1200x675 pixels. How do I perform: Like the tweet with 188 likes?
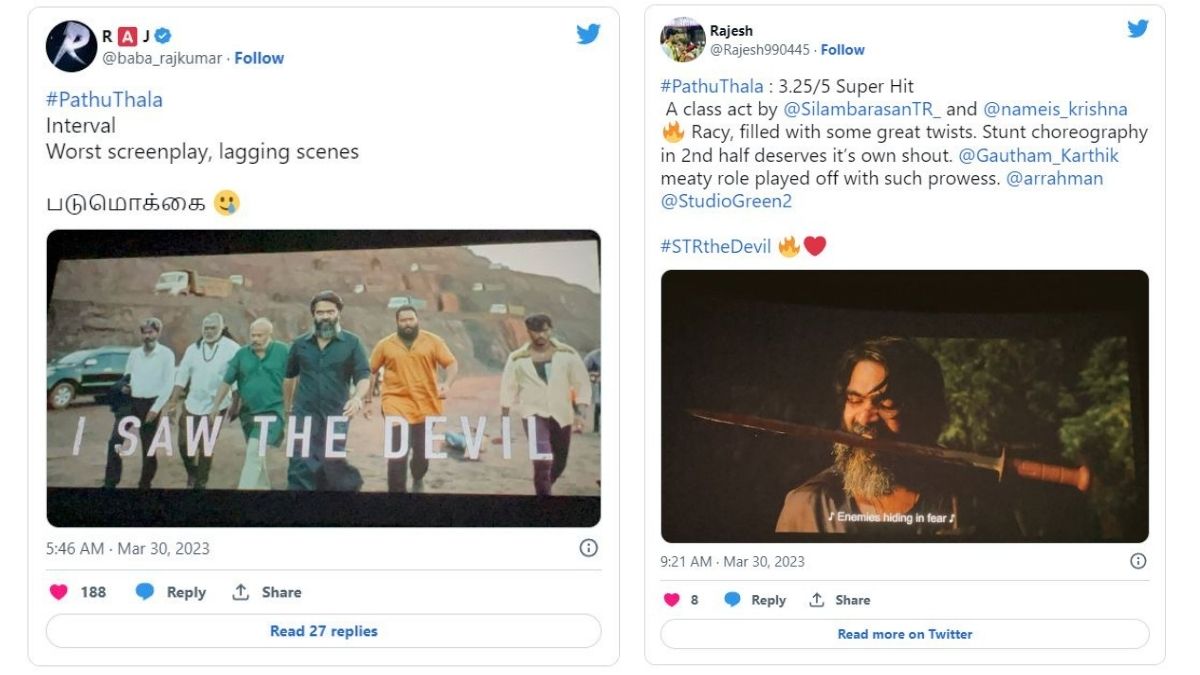tap(59, 592)
